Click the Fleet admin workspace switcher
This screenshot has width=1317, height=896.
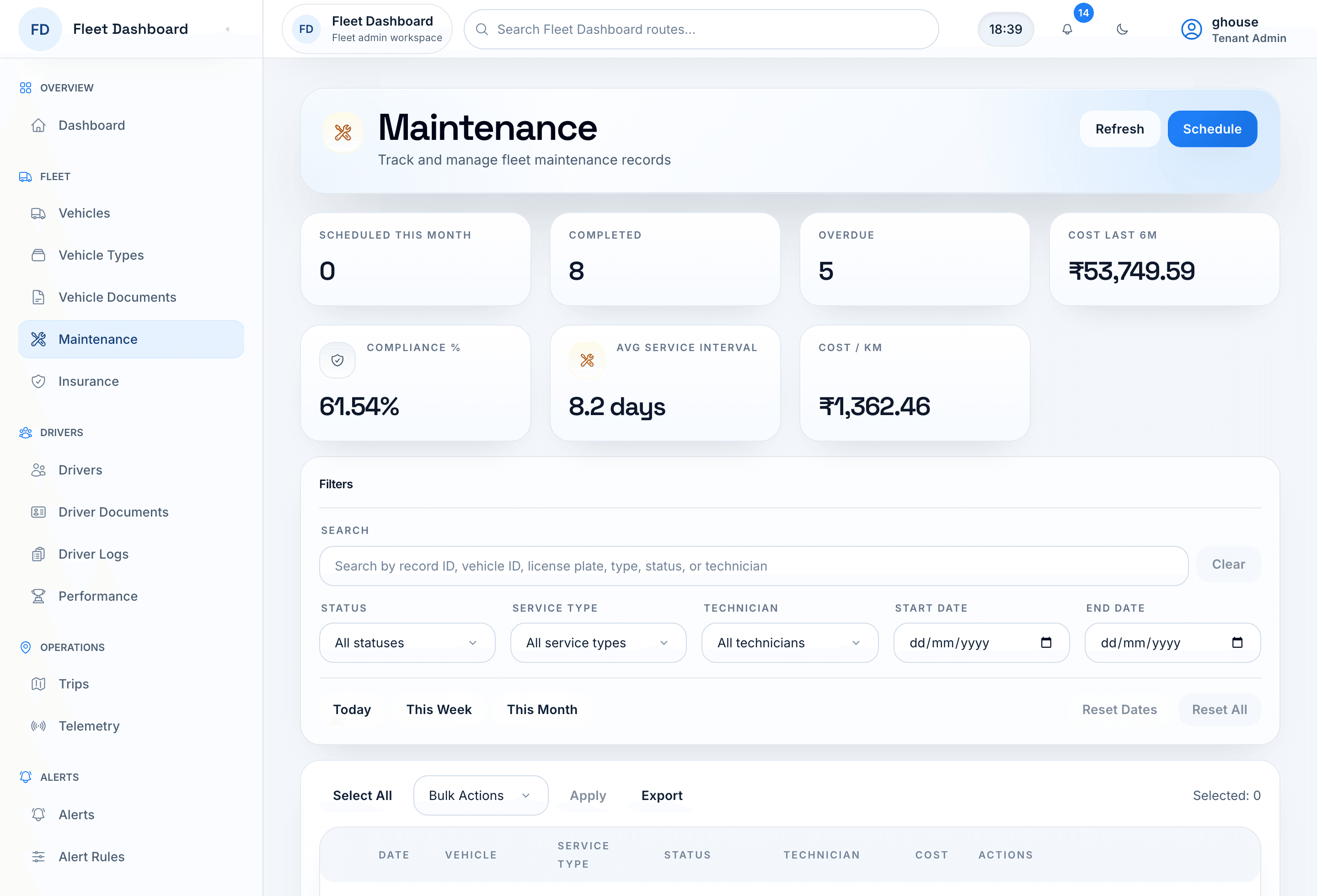click(367, 29)
